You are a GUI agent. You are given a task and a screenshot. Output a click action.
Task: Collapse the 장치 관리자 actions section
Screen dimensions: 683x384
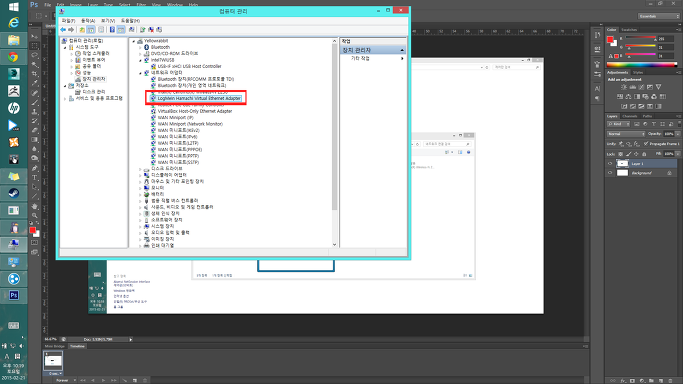pyautogui.click(x=402, y=50)
